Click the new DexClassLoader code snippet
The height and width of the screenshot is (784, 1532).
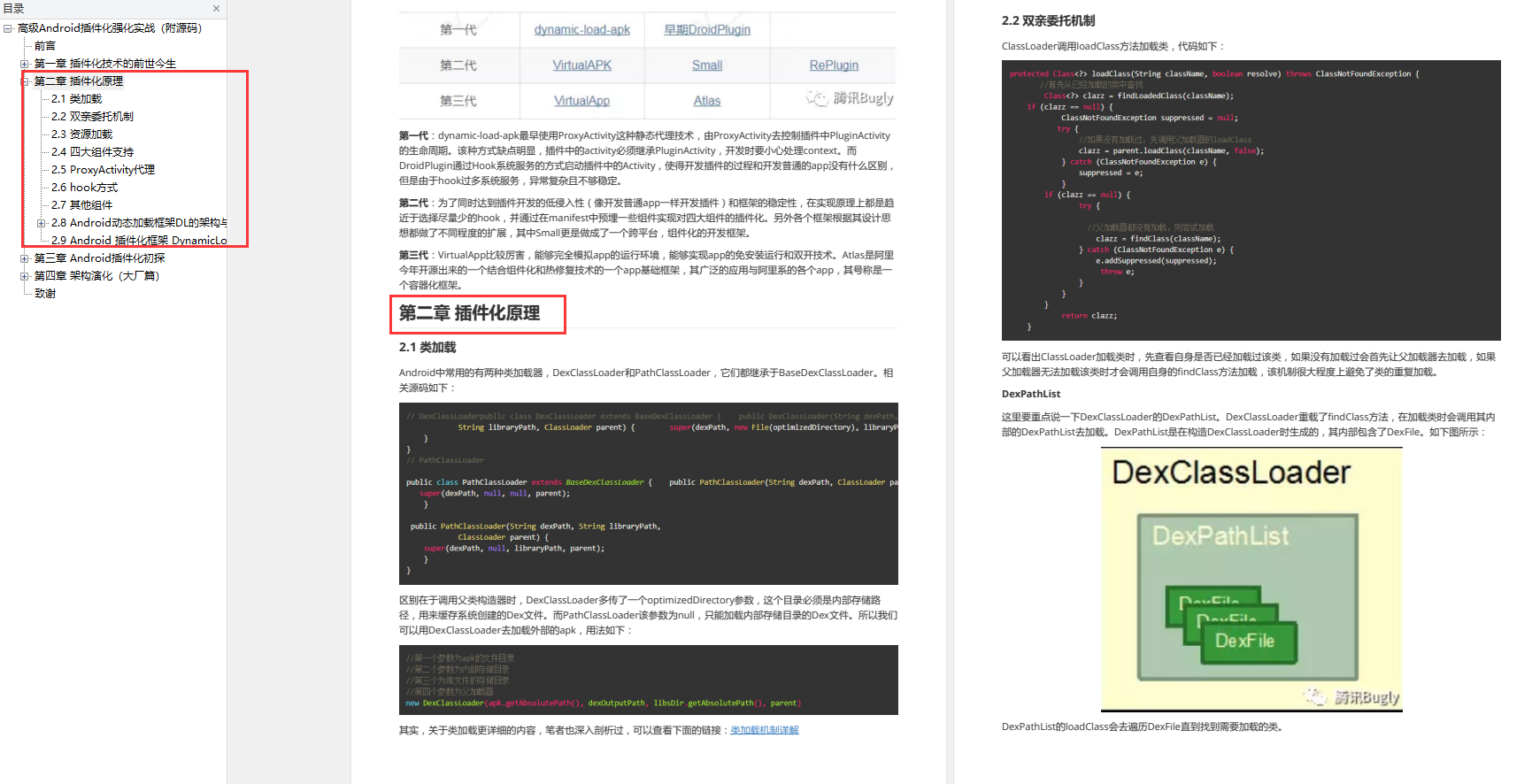click(649, 680)
